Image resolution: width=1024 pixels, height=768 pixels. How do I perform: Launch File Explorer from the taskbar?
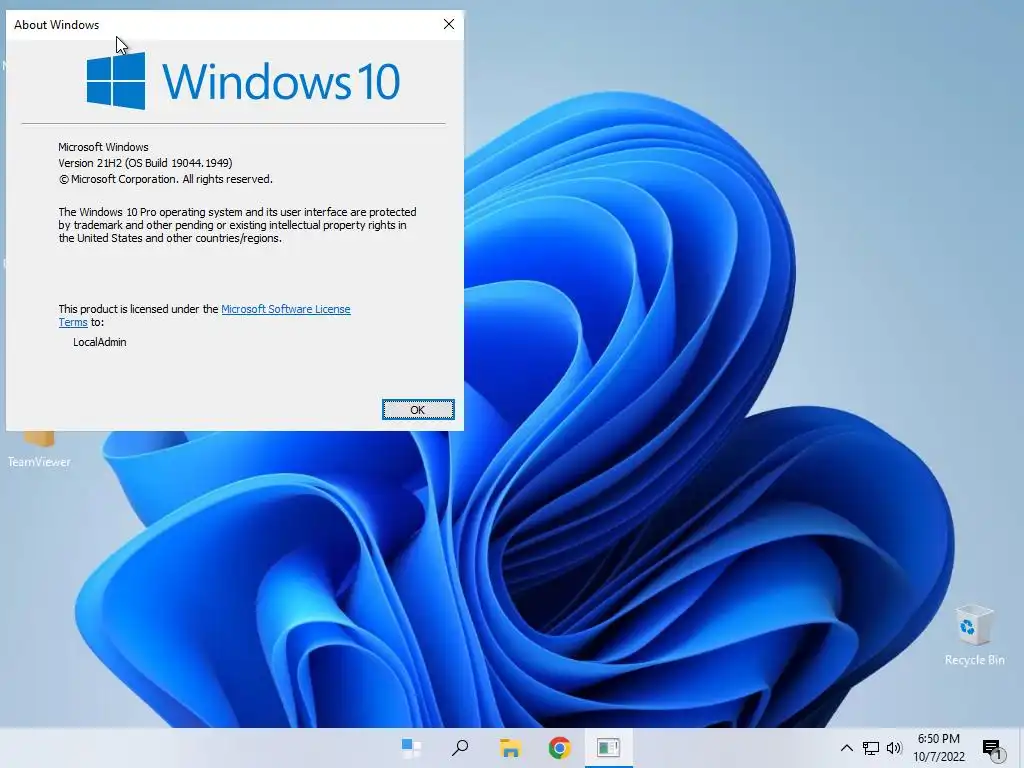pos(510,748)
